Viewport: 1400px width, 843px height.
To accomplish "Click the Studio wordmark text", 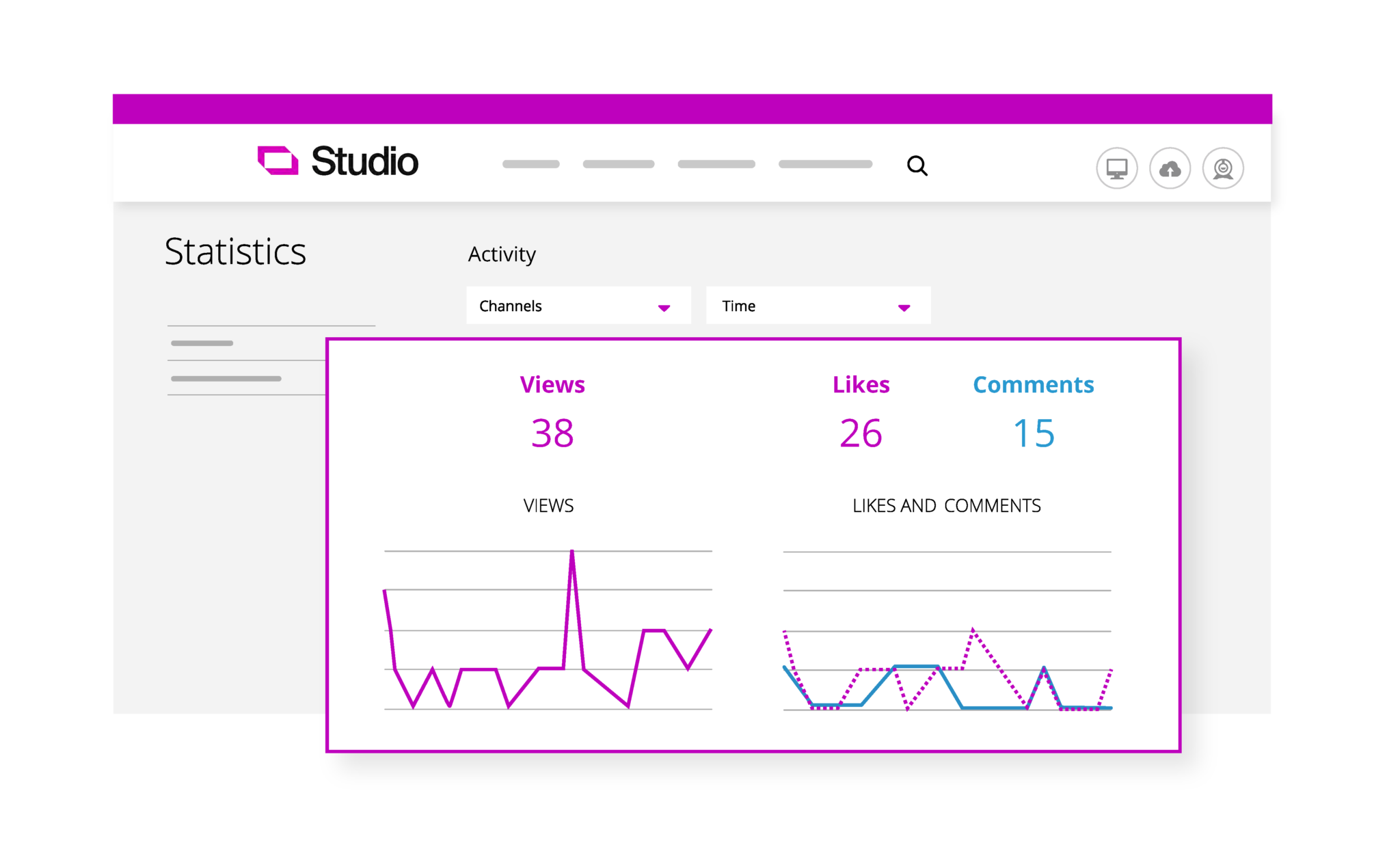I will click(364, 161).
